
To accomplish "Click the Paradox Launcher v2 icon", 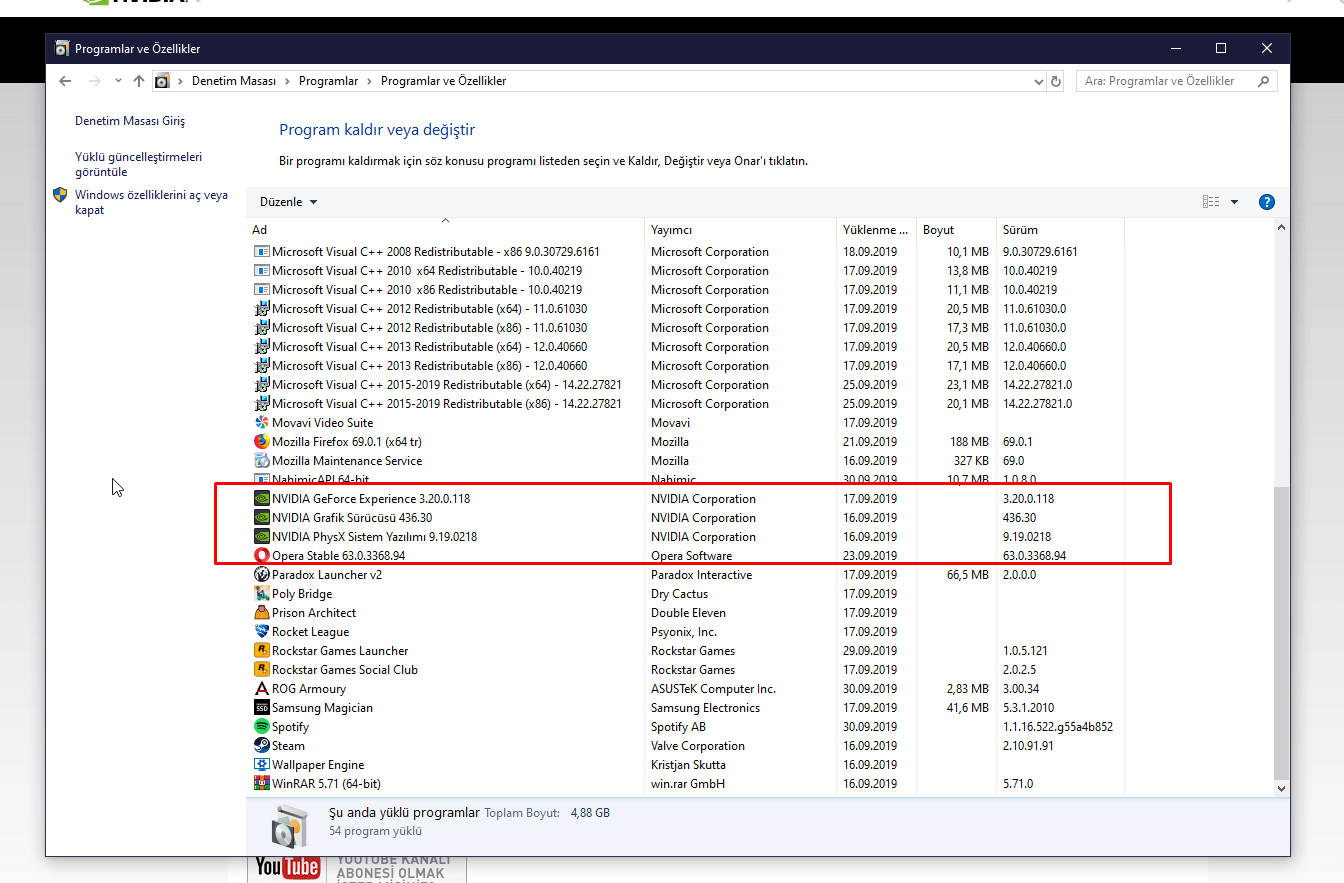I will tap(262, 575).
